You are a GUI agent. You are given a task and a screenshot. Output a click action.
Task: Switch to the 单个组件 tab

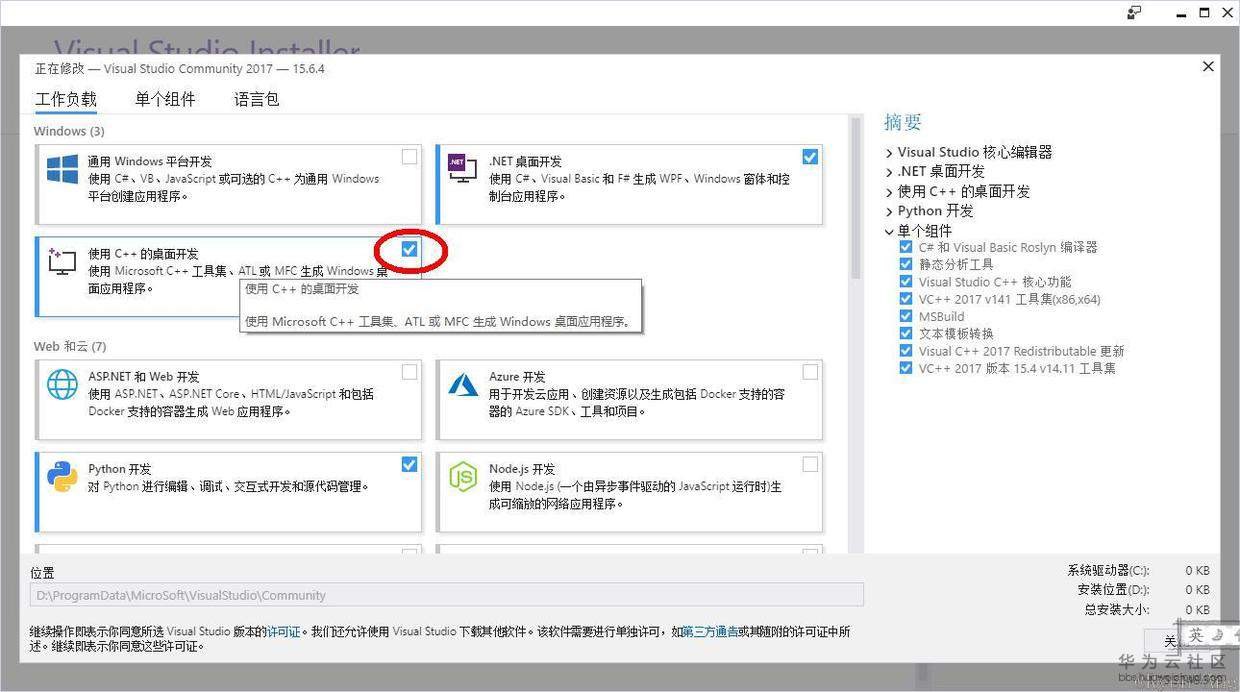pyautogui.click(x=165, y=99)
